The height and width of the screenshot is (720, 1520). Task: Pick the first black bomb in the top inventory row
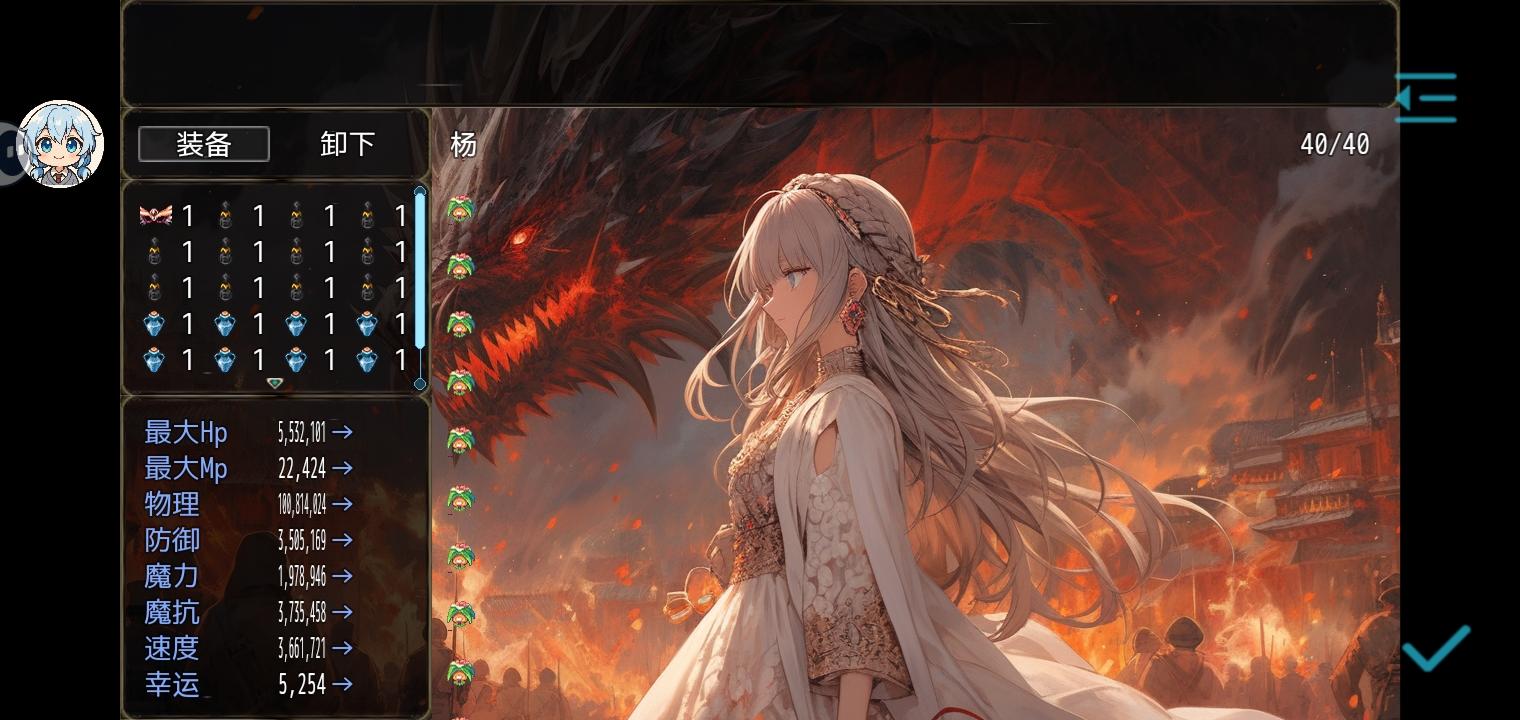coord(225,215)
